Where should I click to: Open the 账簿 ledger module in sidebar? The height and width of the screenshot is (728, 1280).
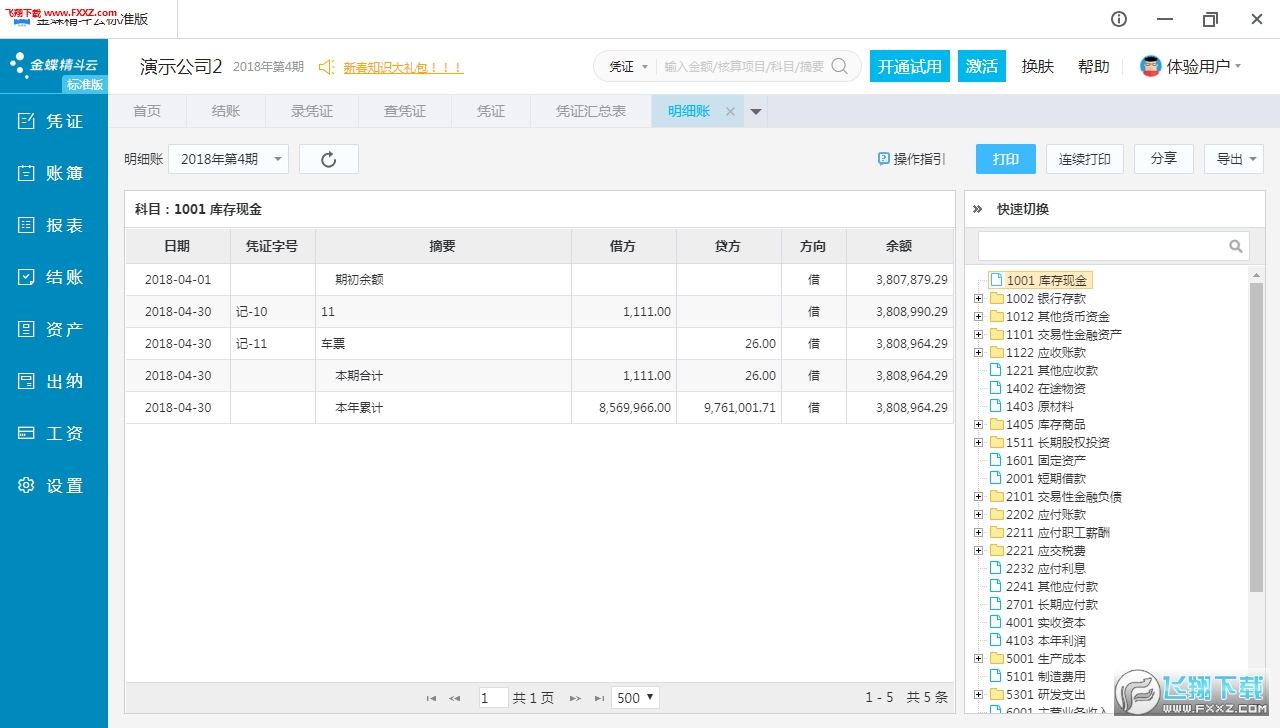pos(53,173)
